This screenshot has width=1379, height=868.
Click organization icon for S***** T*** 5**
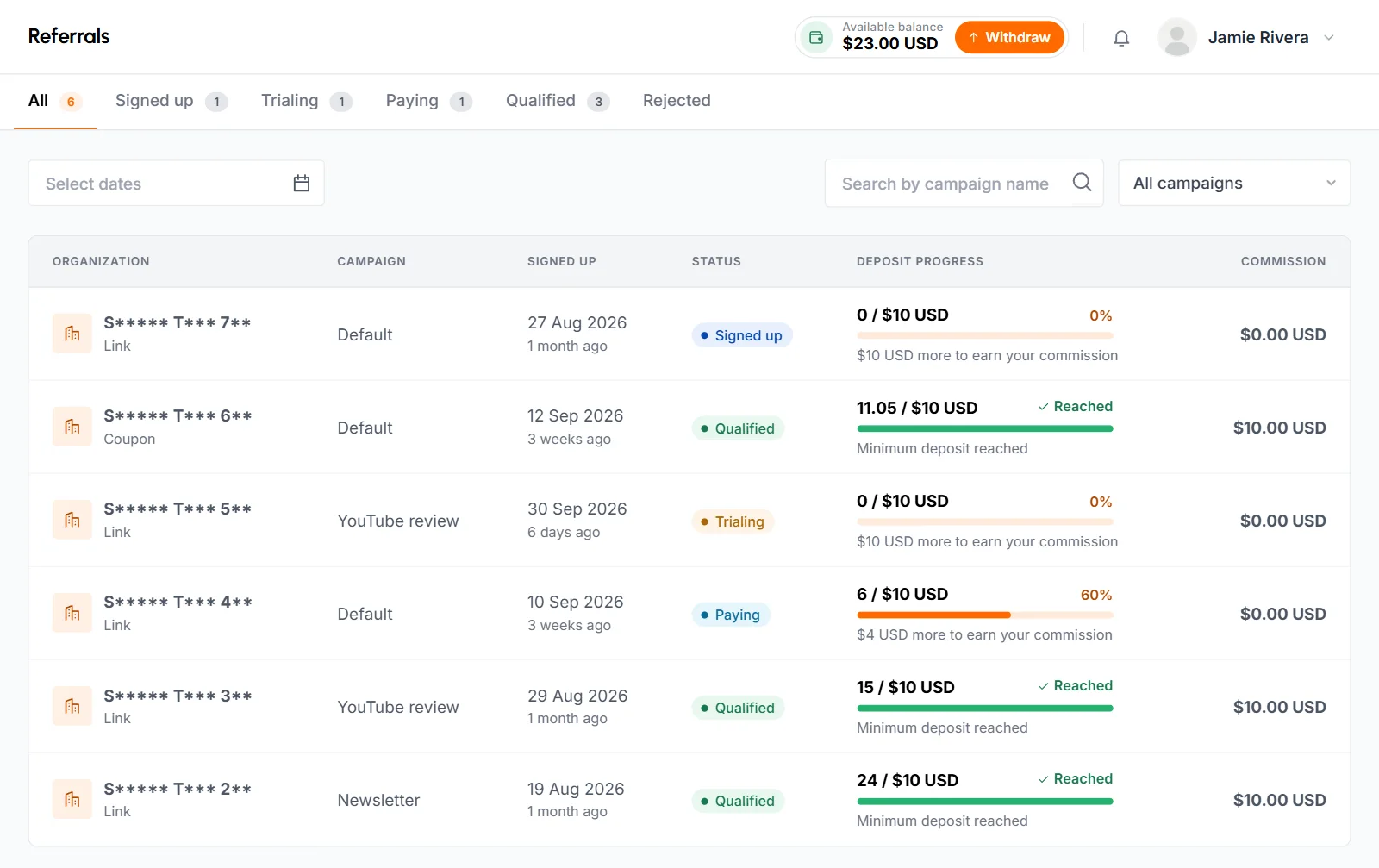(72, 520)
